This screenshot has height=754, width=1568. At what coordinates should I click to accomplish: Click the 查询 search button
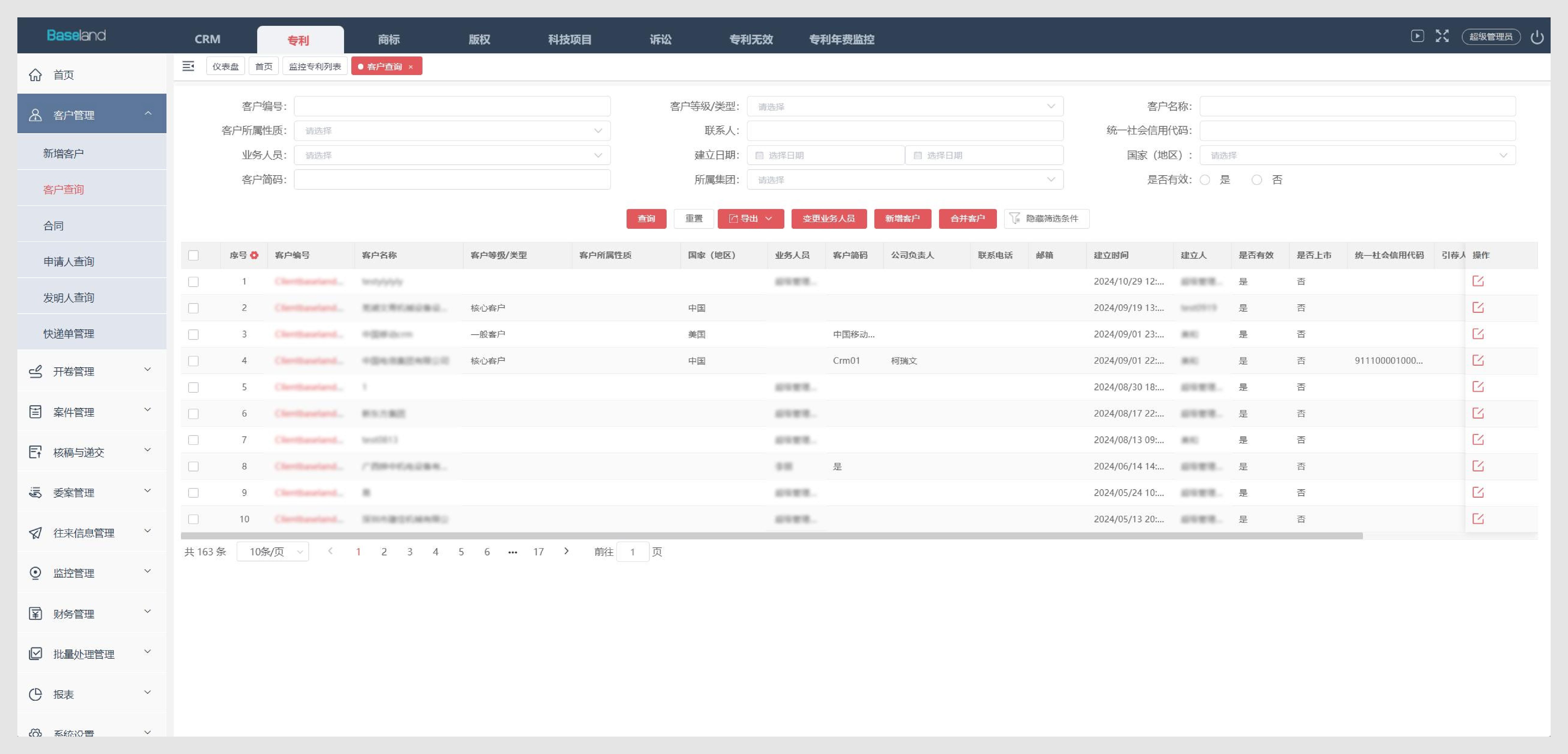coord(646,219)
